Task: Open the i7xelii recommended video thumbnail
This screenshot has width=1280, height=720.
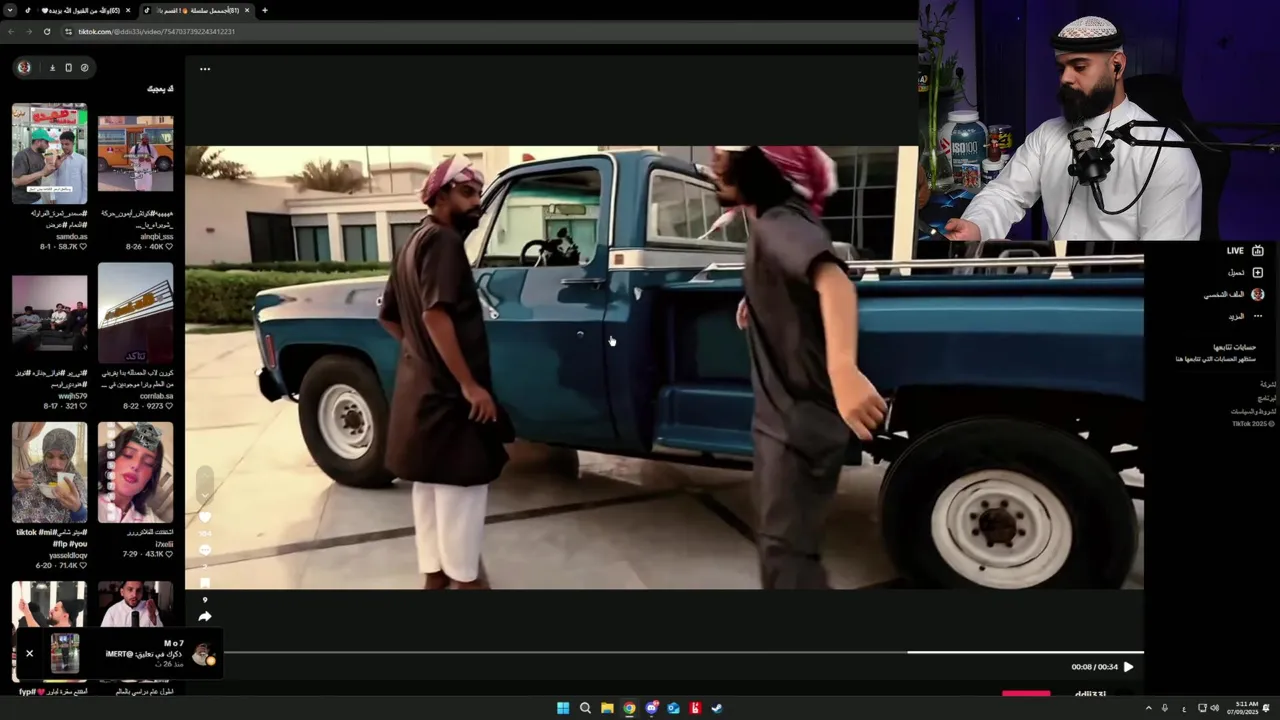Action: pyautogui.click(x=135, y=472)
